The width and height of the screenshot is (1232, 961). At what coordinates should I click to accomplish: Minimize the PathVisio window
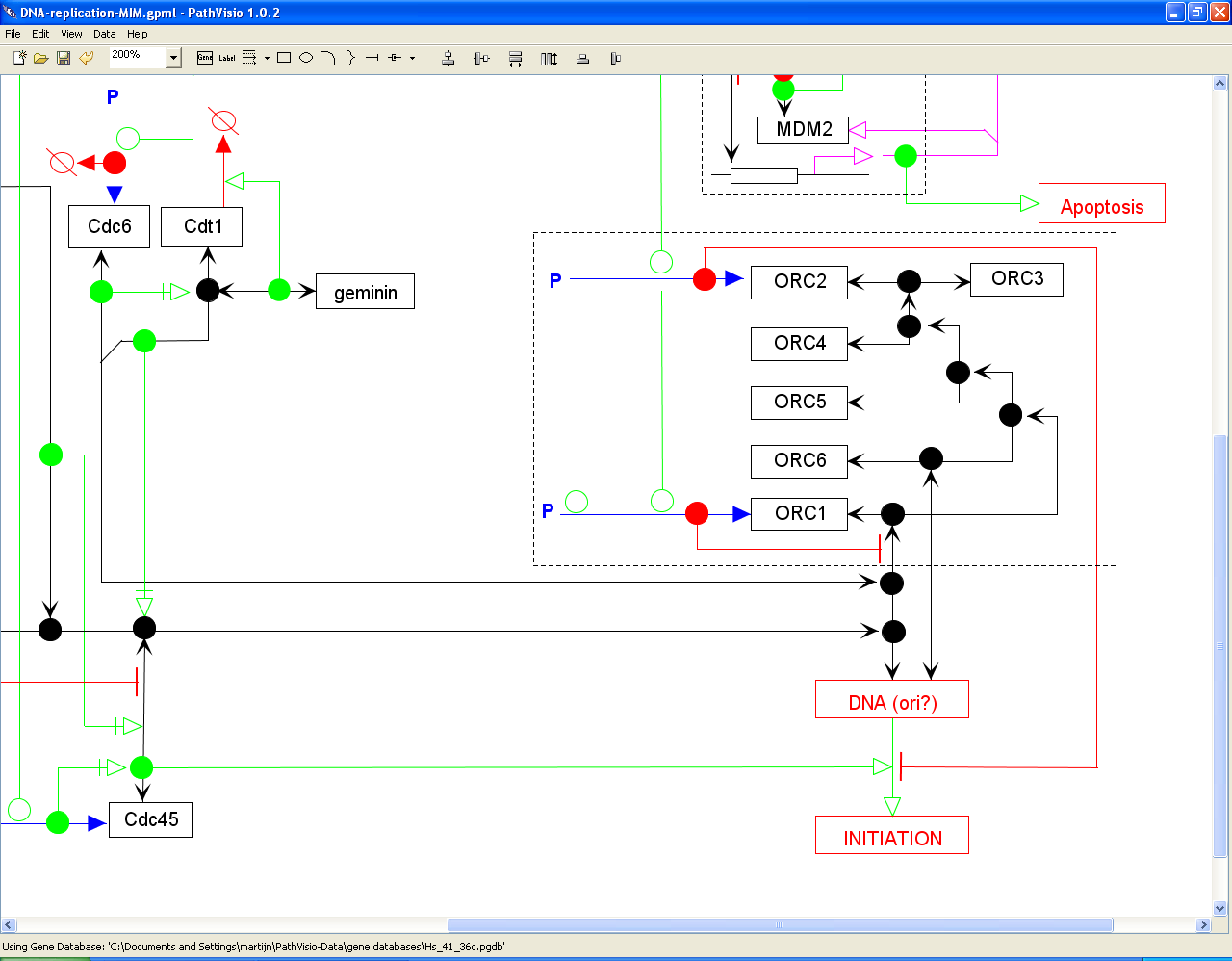tap(1175, 12)
